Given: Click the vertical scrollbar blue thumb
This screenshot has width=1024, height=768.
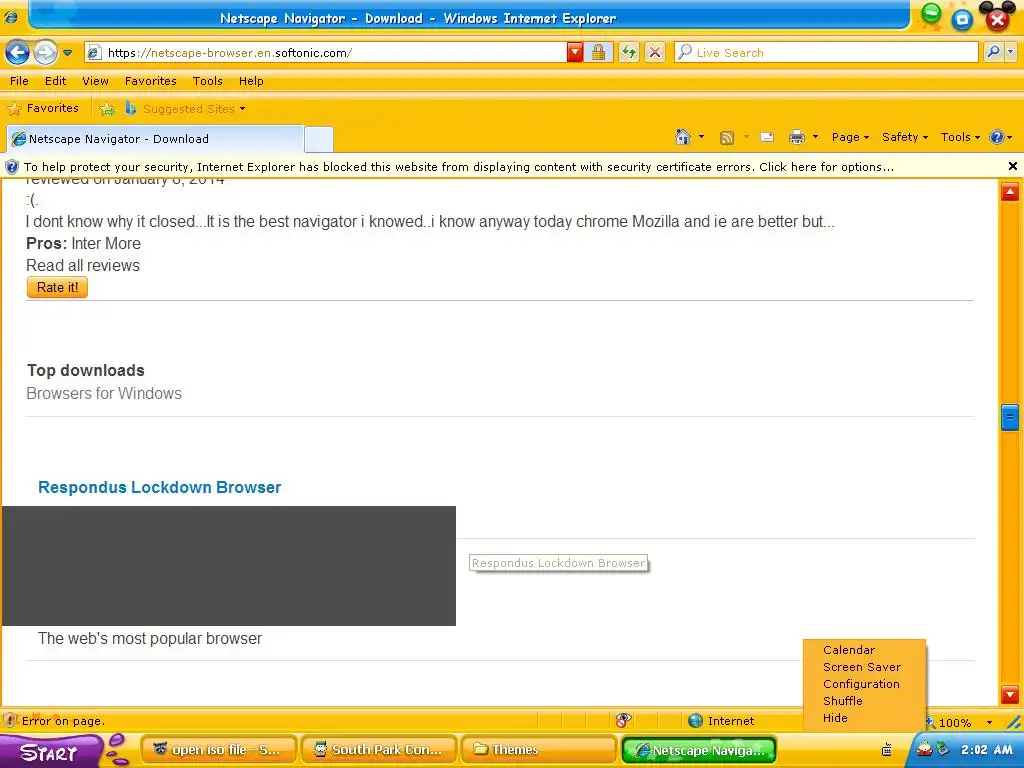Looking at the screenshot, I should click(x=1010, y=417).
